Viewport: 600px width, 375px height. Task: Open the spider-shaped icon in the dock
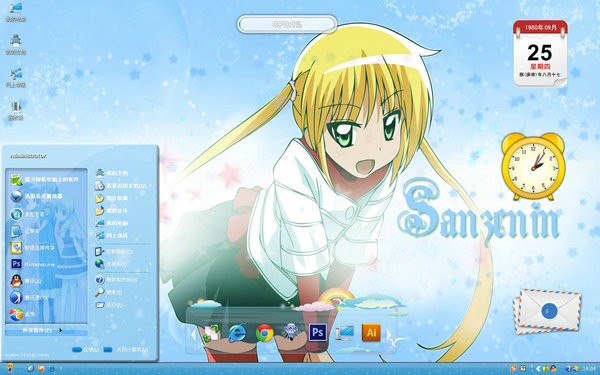(x=290, y=333)
